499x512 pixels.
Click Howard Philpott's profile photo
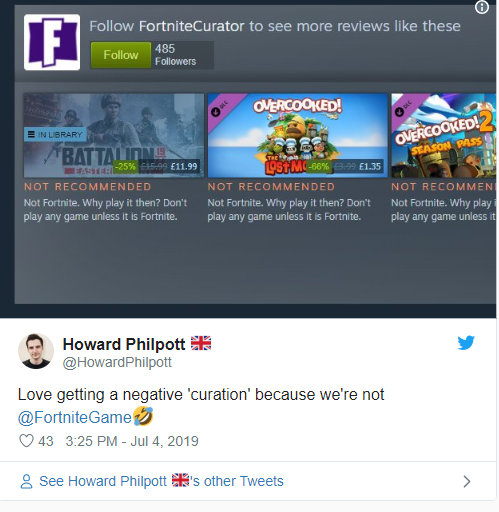click(x=36, y=351)
